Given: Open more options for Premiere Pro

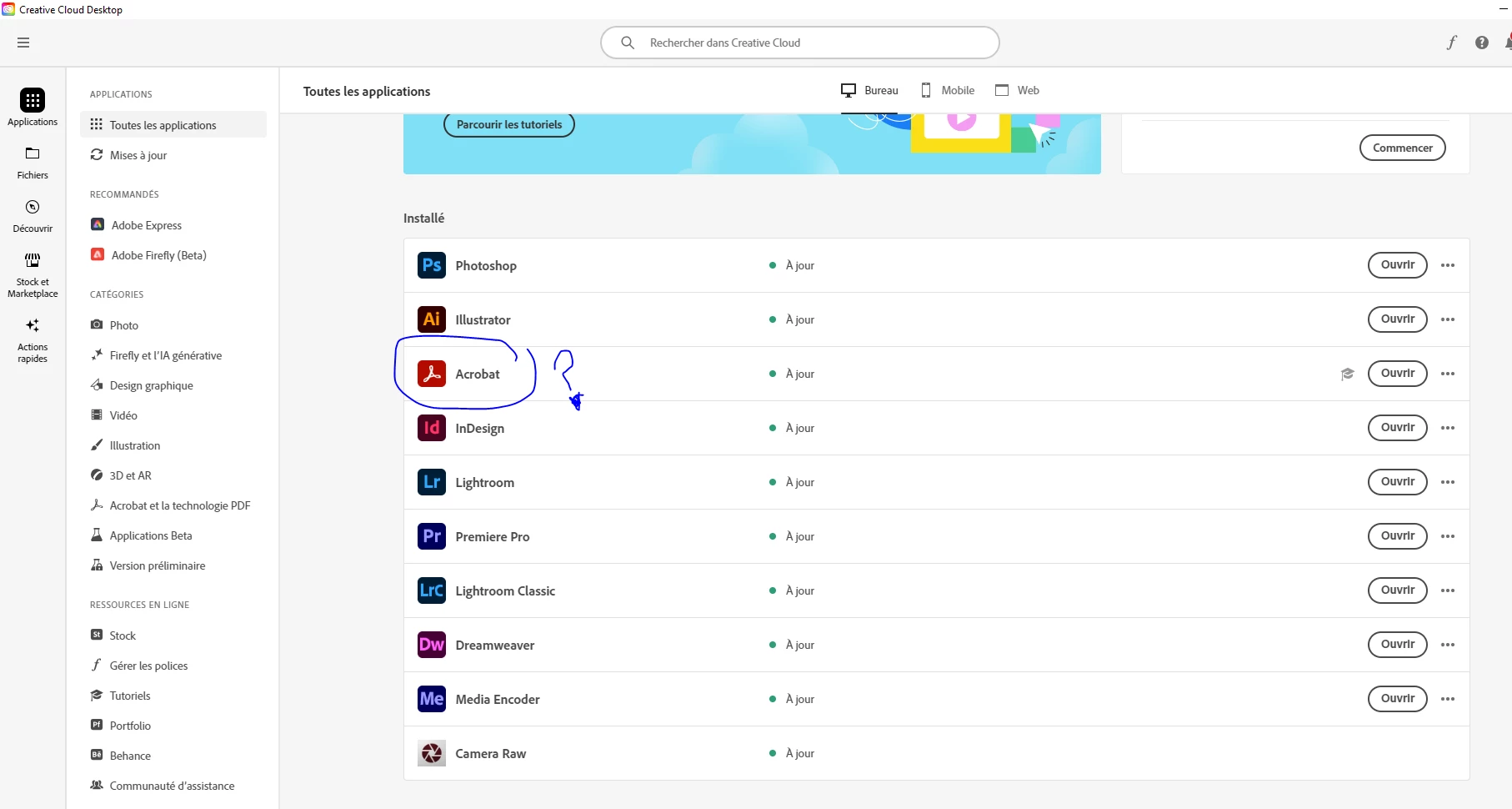Looking at the screenshot, I should coord(1448,536).
